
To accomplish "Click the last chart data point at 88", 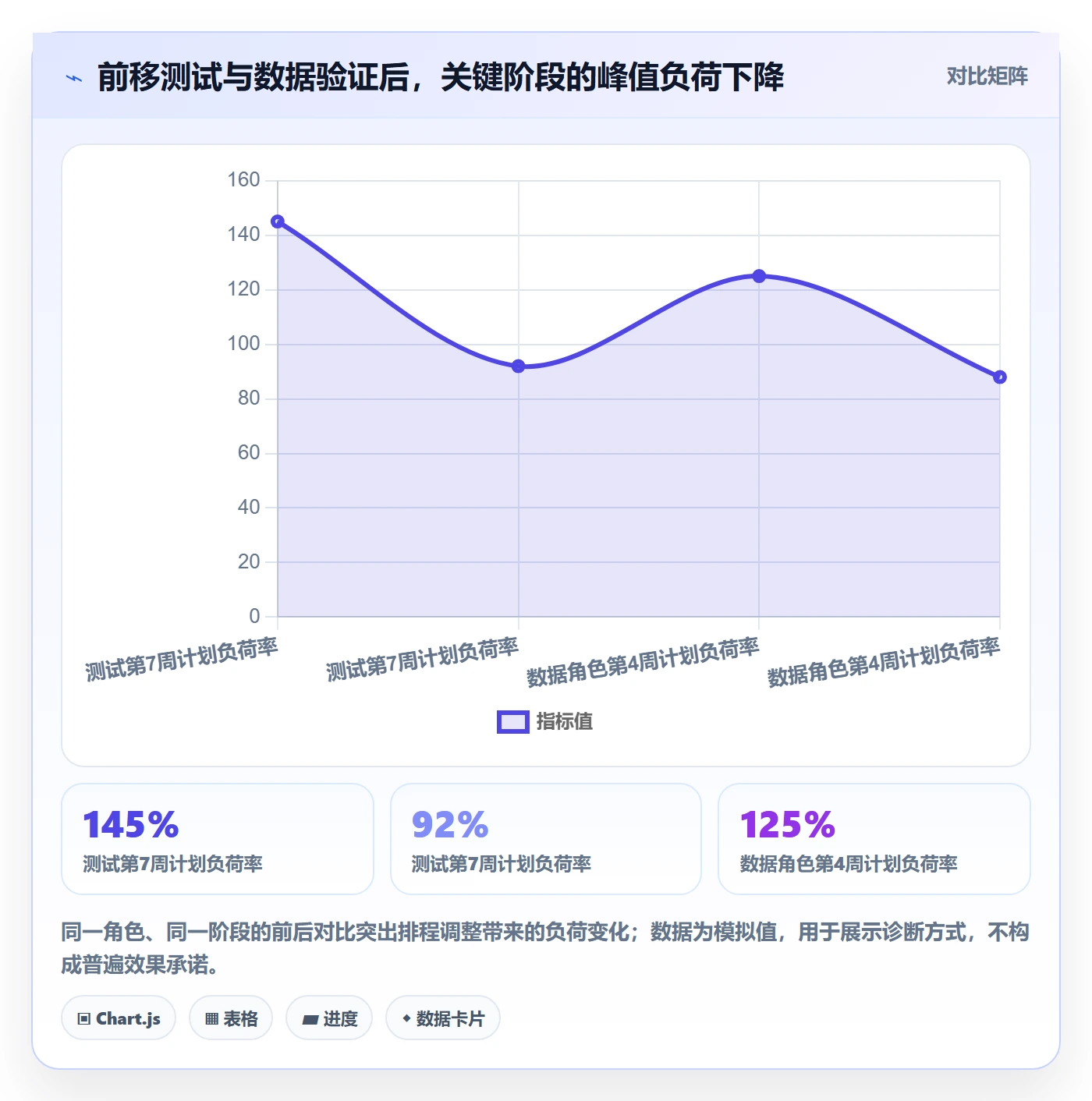I will pos(1000,377).
